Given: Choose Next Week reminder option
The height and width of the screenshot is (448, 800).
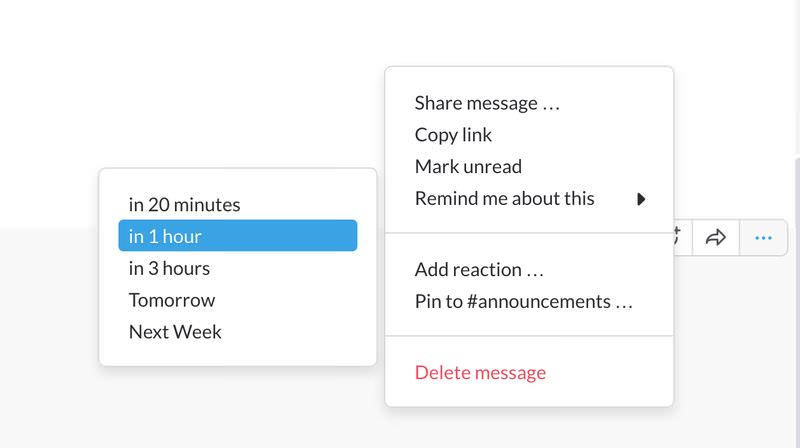Looking at the screenshot, I should pyautogui.click(x=175, y=332).
